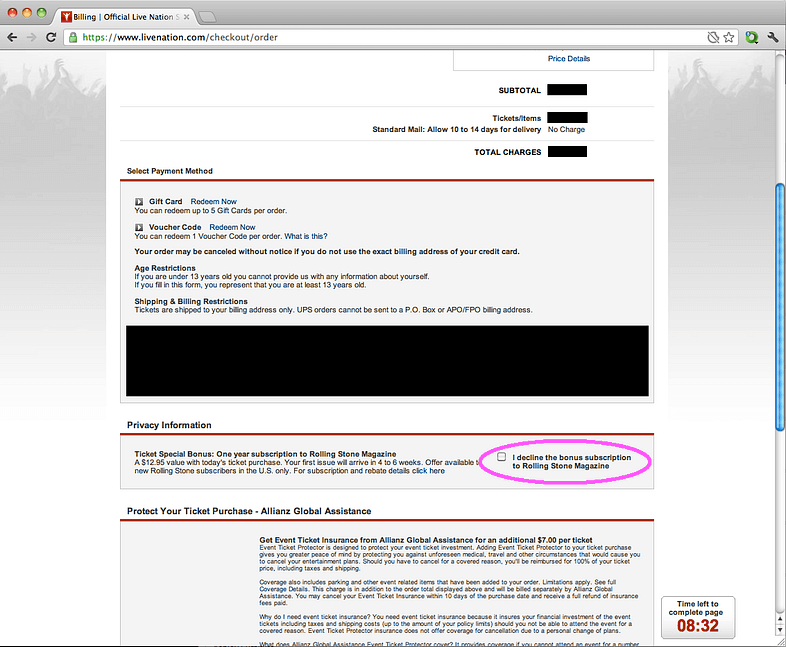
Task: Reload the checkout page
Action: pos(52,37)
